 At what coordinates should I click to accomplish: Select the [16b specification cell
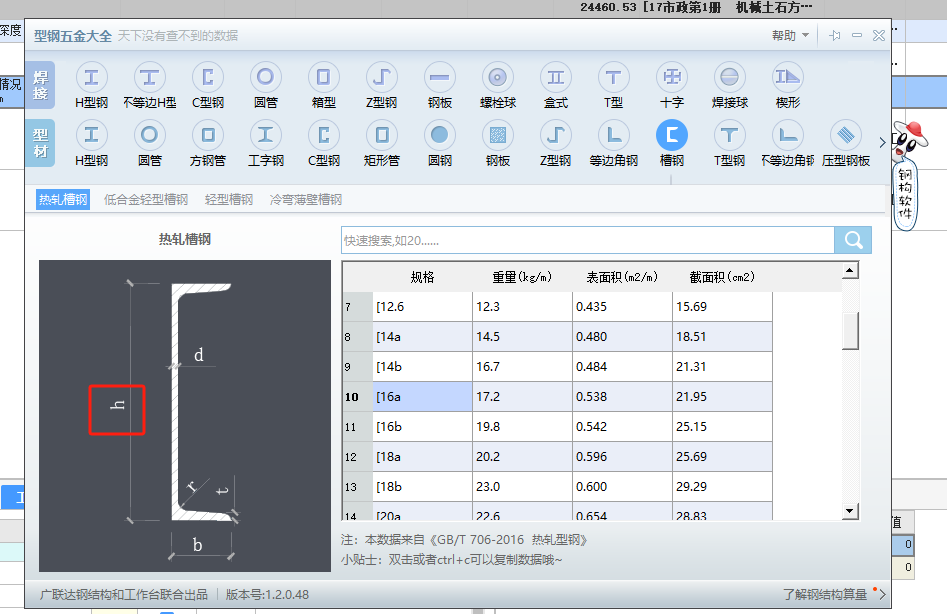tap(422, 426)
